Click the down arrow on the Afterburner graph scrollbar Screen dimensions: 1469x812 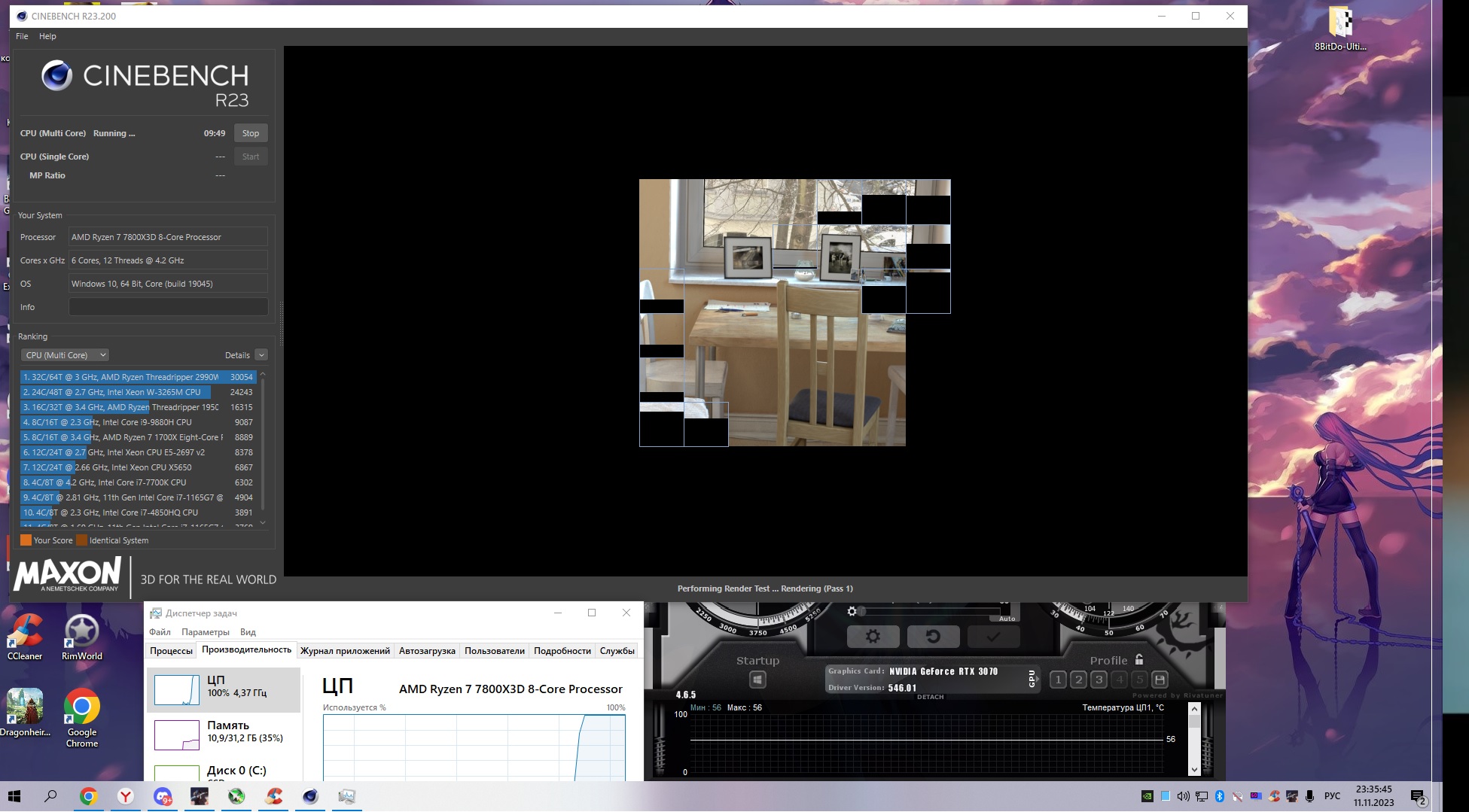(x=1194, y=770)
